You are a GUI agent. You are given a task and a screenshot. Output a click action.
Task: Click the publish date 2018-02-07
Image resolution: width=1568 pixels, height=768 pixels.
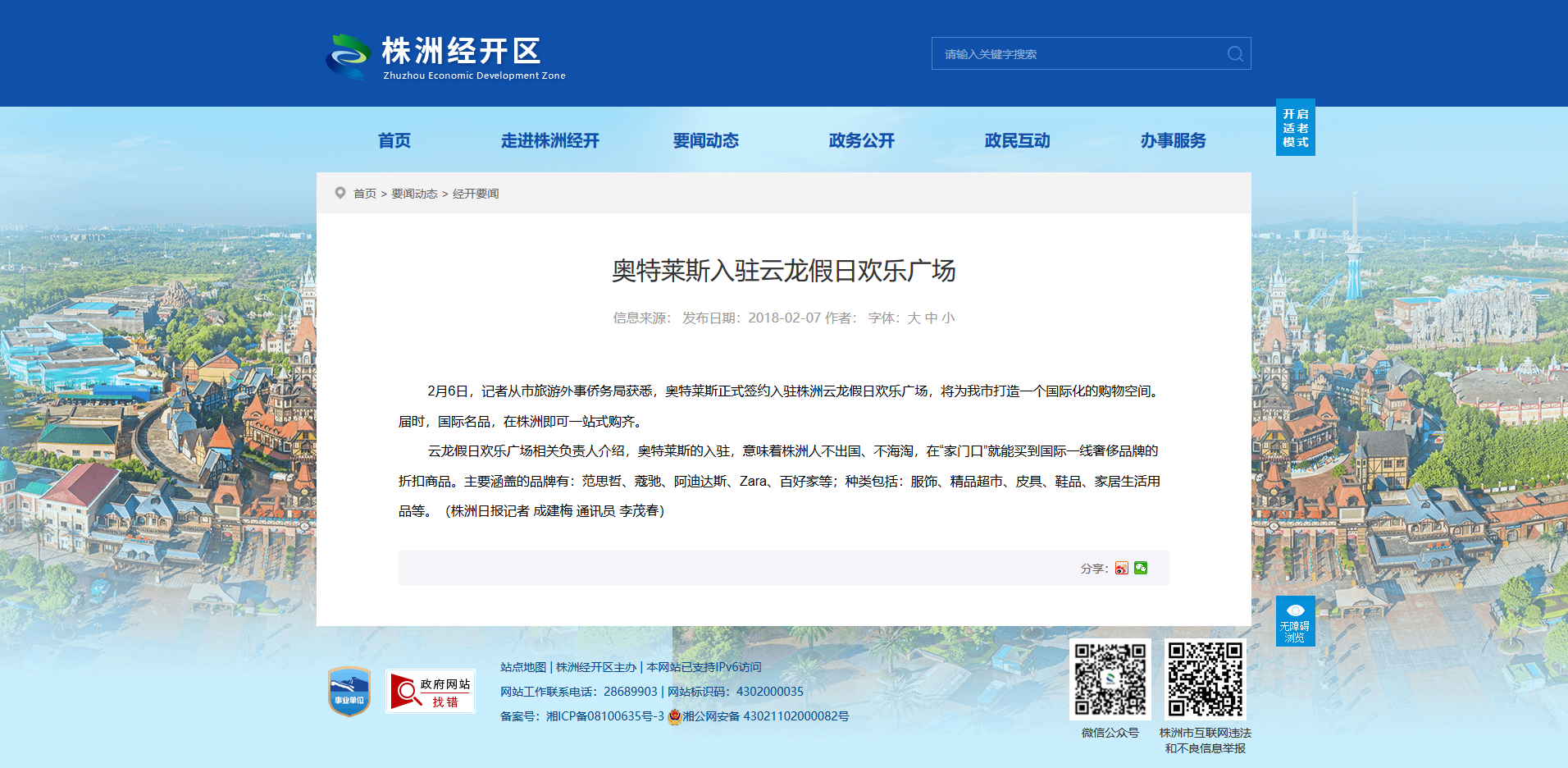tap(784, 318)
